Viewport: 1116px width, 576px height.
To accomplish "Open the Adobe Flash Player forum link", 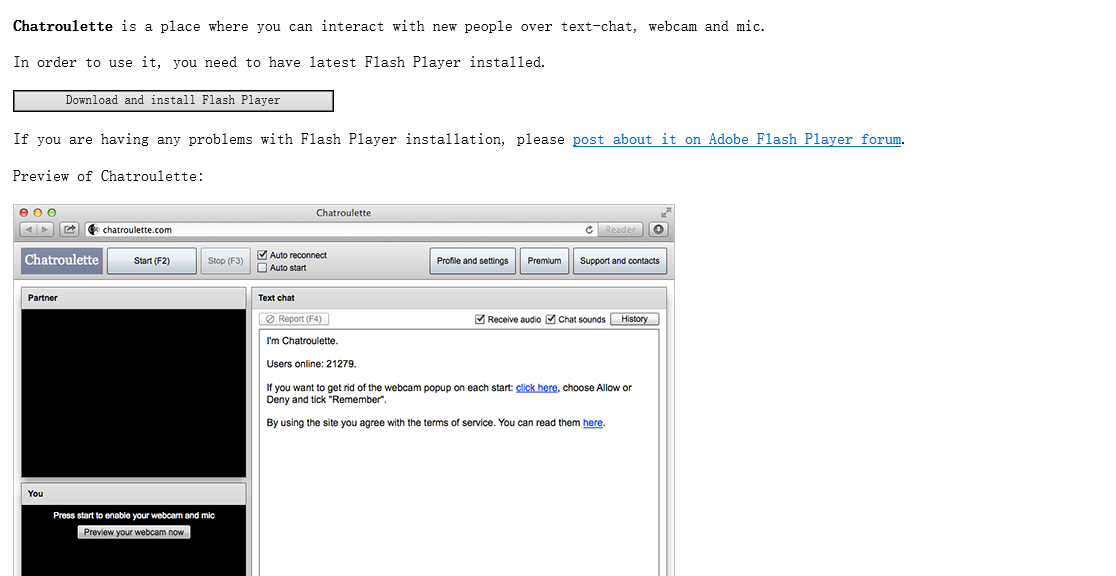I will tap(737, 140).
